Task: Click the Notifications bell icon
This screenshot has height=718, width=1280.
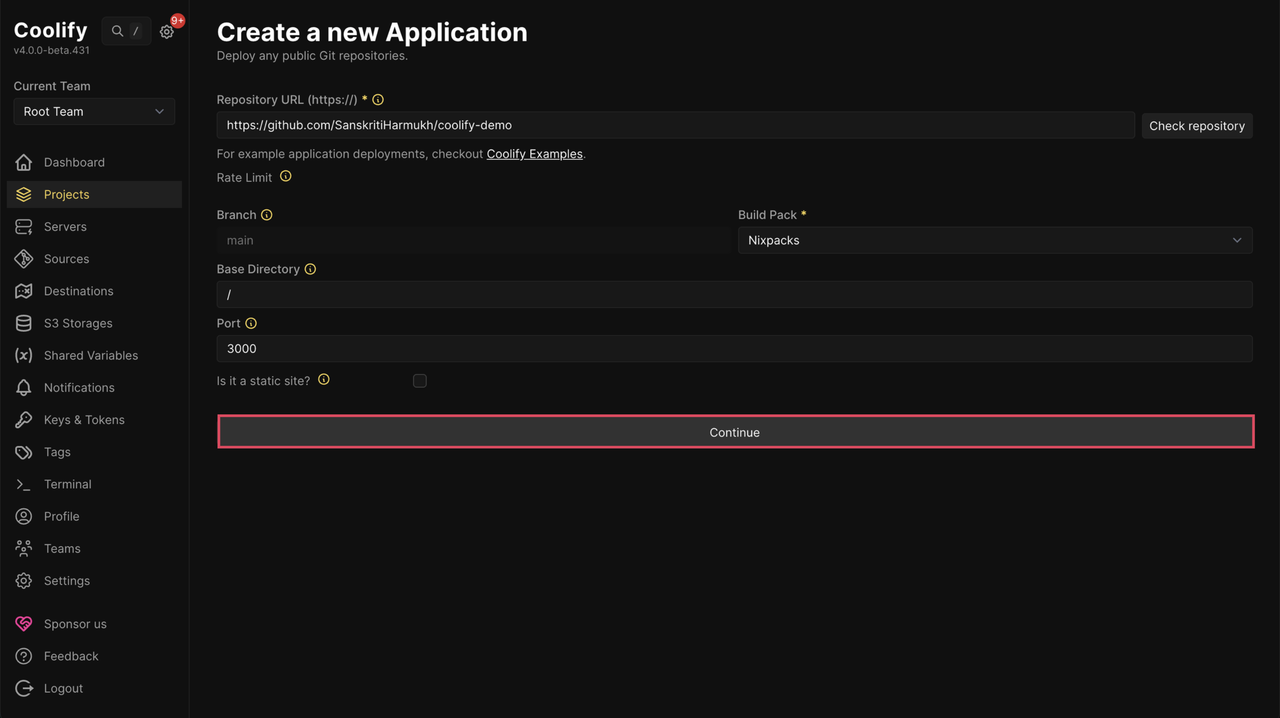Action: [24, 388]
